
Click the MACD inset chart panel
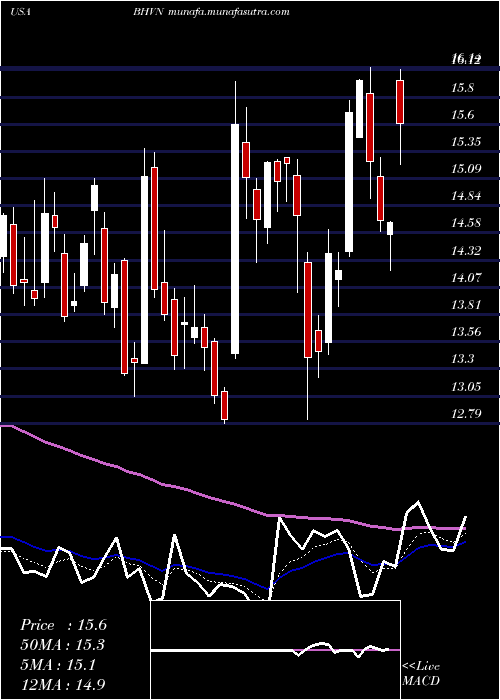276,650
